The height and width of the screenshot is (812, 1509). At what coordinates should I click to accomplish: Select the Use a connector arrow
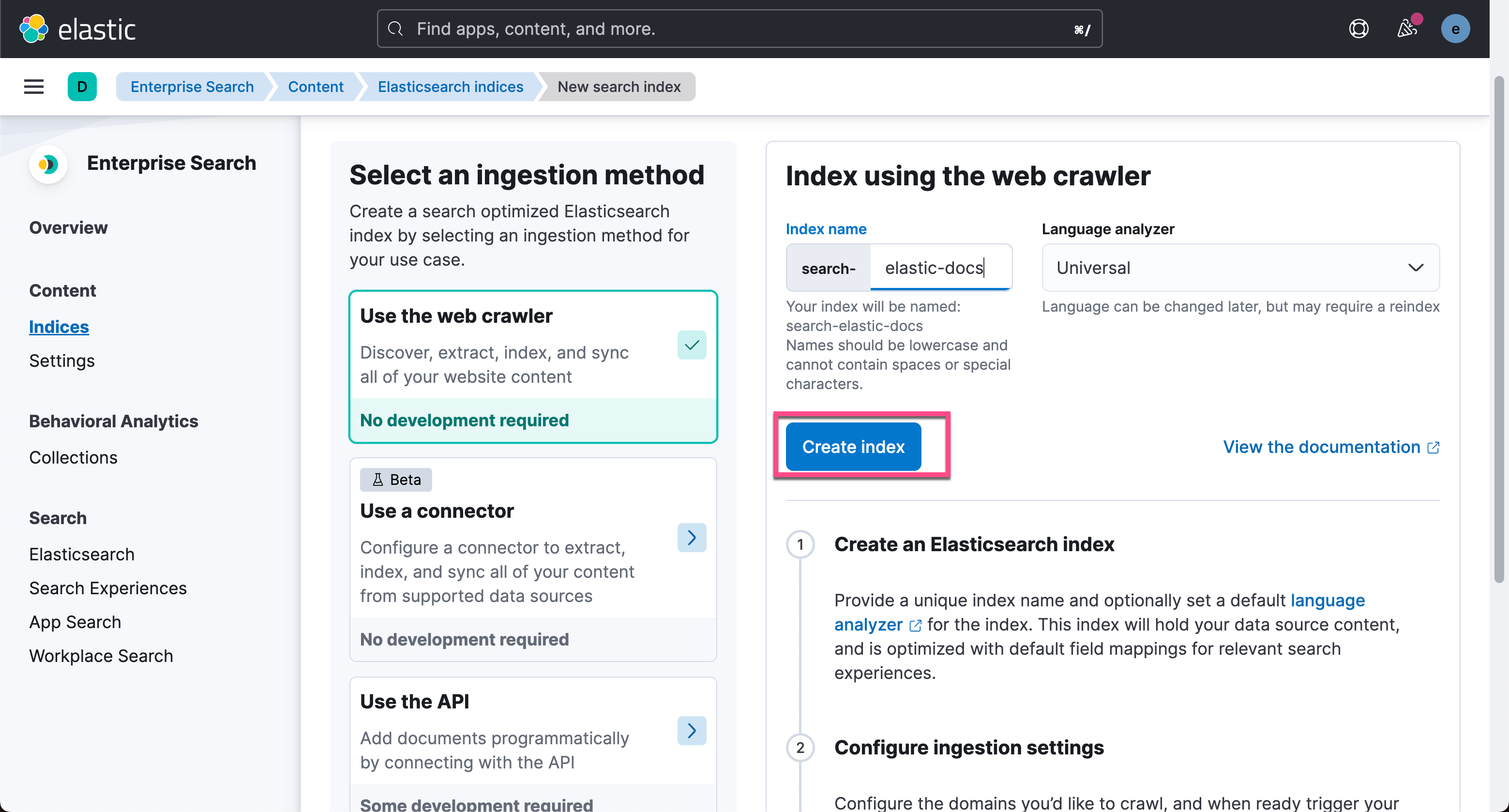[691, 537]
